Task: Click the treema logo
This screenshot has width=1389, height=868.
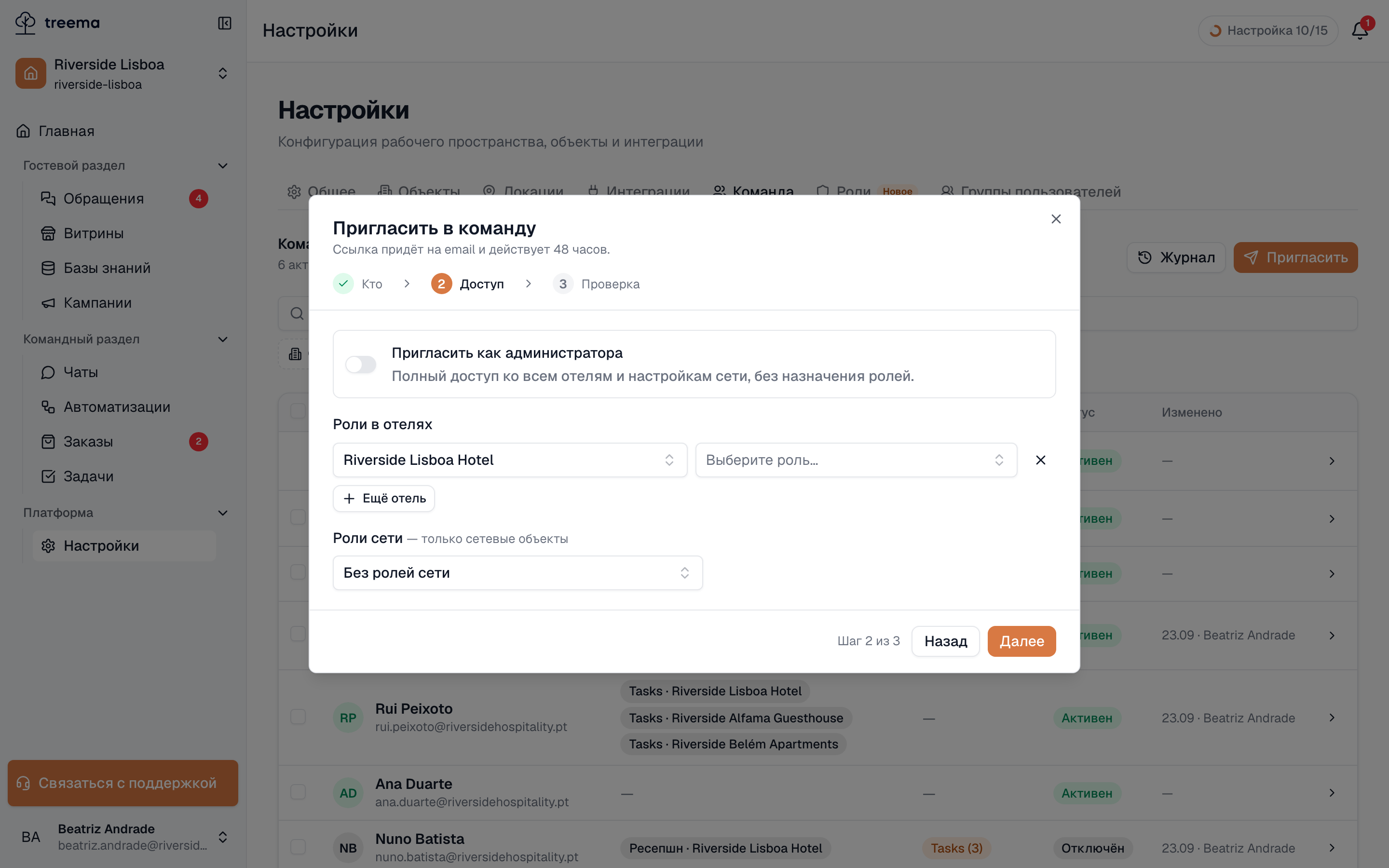Action: pyautogui.click(x=57, y=23)
